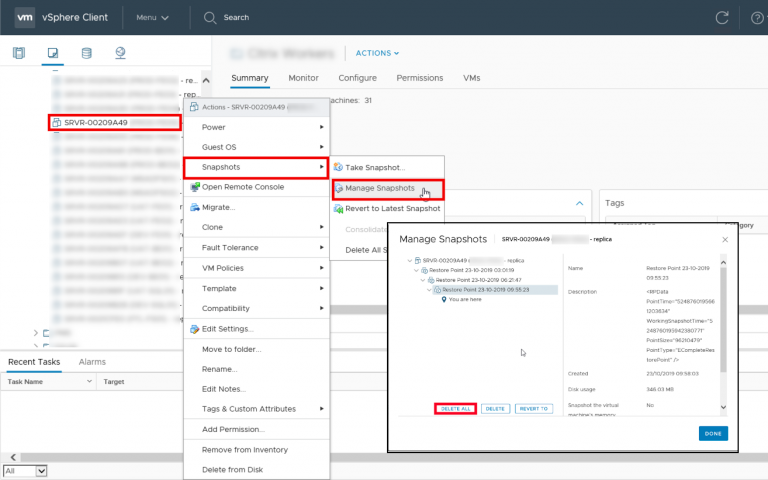Expand the Compatibility submenu
Viewport: 768px width, 480px height.
click(x=256, y=309)
